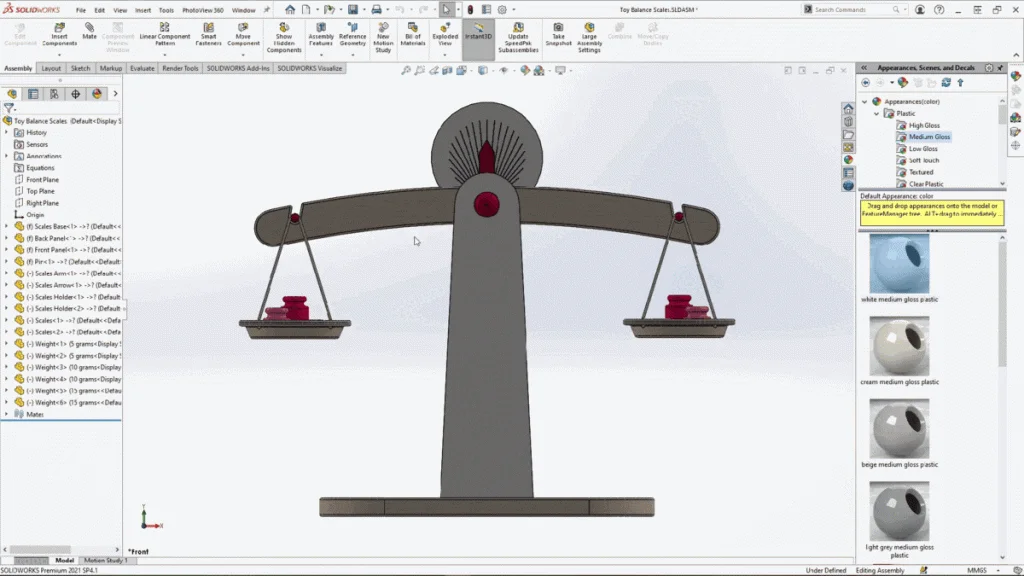The width and height of the screenshot is (1024, 576).
Task: Open the Save dropdown arrow
Action: pyautogui.click(x=364, y=10)
